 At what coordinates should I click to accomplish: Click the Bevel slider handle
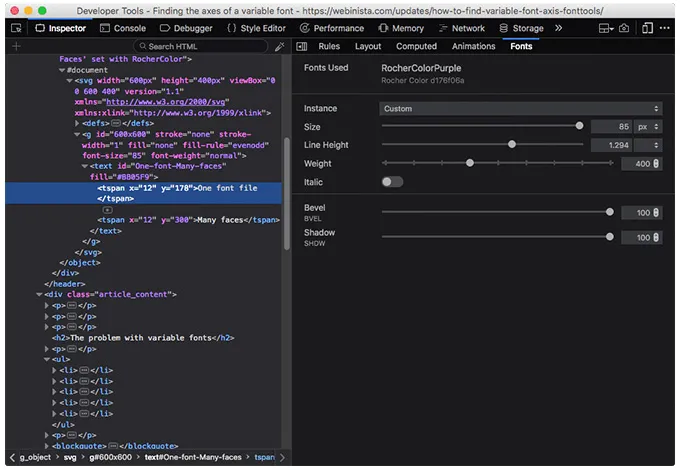tap(610, 211)
